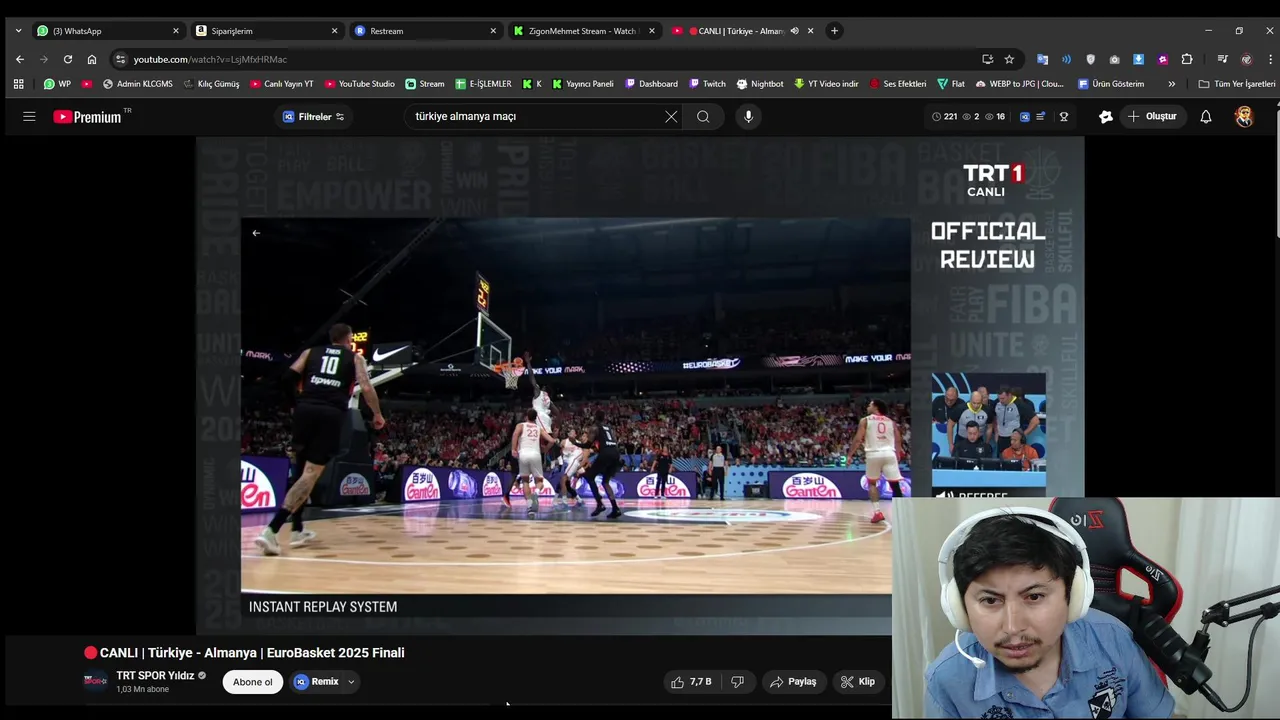Open the Tüm Yer İşaretleri folder
The height and width of the screenshot is (720, 1280).
click(x=1237, y=84)
